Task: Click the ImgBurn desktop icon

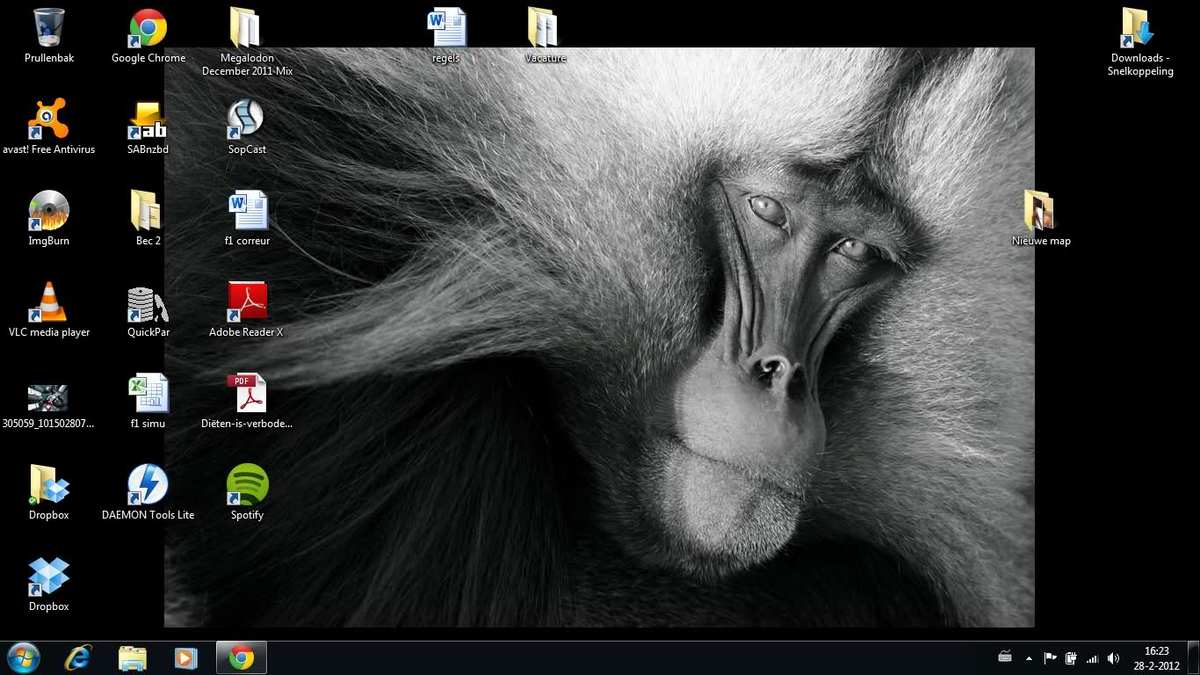Action: (x=48, y=211)
